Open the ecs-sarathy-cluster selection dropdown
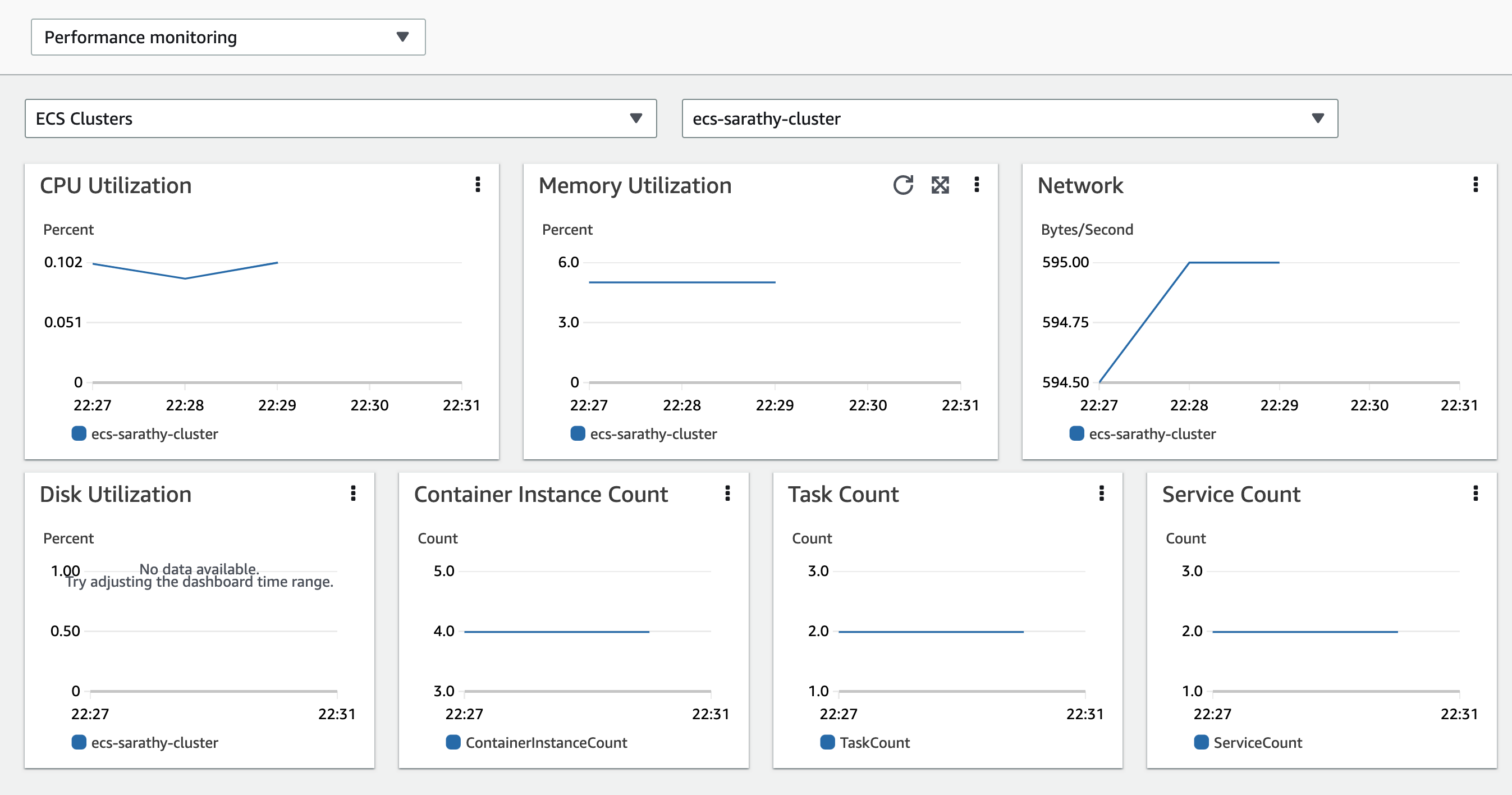Screen dimensions: 1512x795 tap(1010, 118)
